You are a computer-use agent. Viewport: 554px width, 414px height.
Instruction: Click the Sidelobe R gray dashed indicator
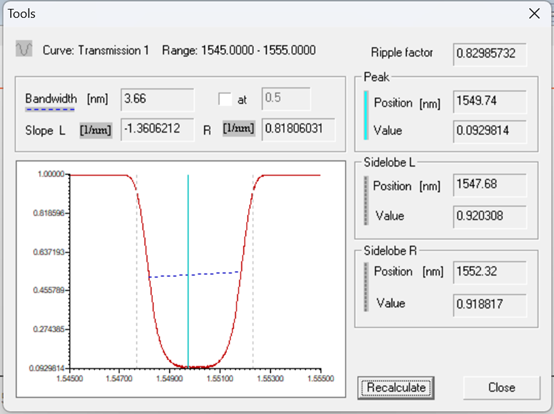click(x=366, y=287)
